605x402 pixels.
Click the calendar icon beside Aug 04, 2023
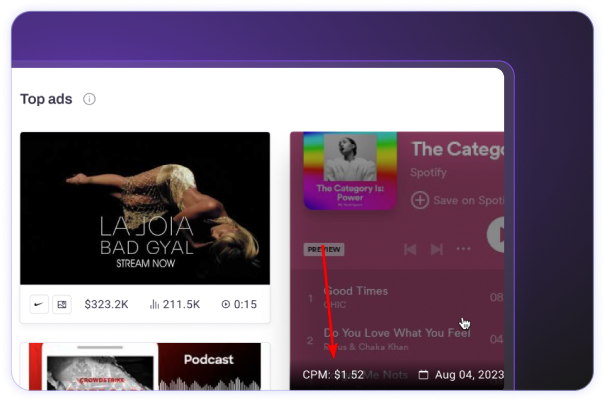tap(423, 375)
